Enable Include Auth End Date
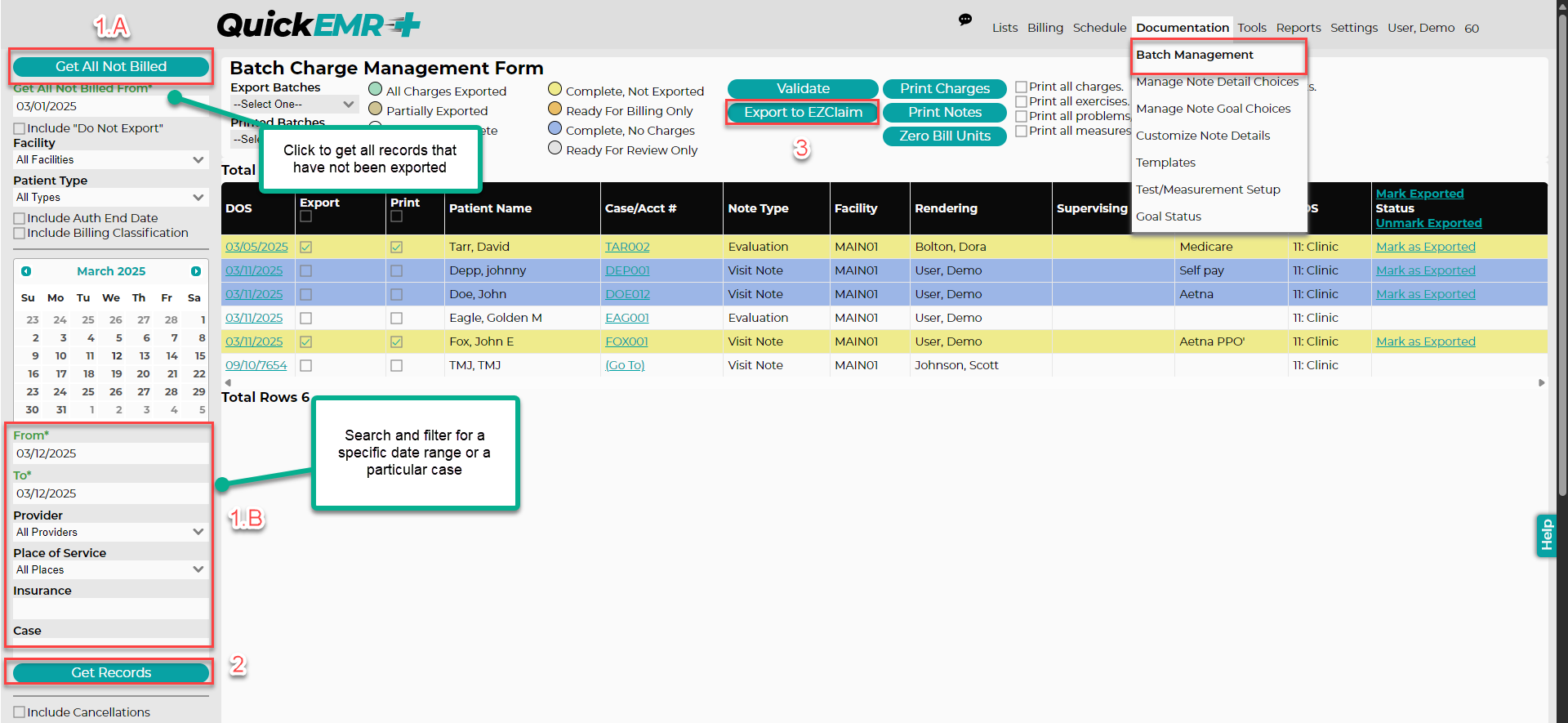Image resolution: width=1568 pixels, height=723 pixels. click(x=20, y=218)
